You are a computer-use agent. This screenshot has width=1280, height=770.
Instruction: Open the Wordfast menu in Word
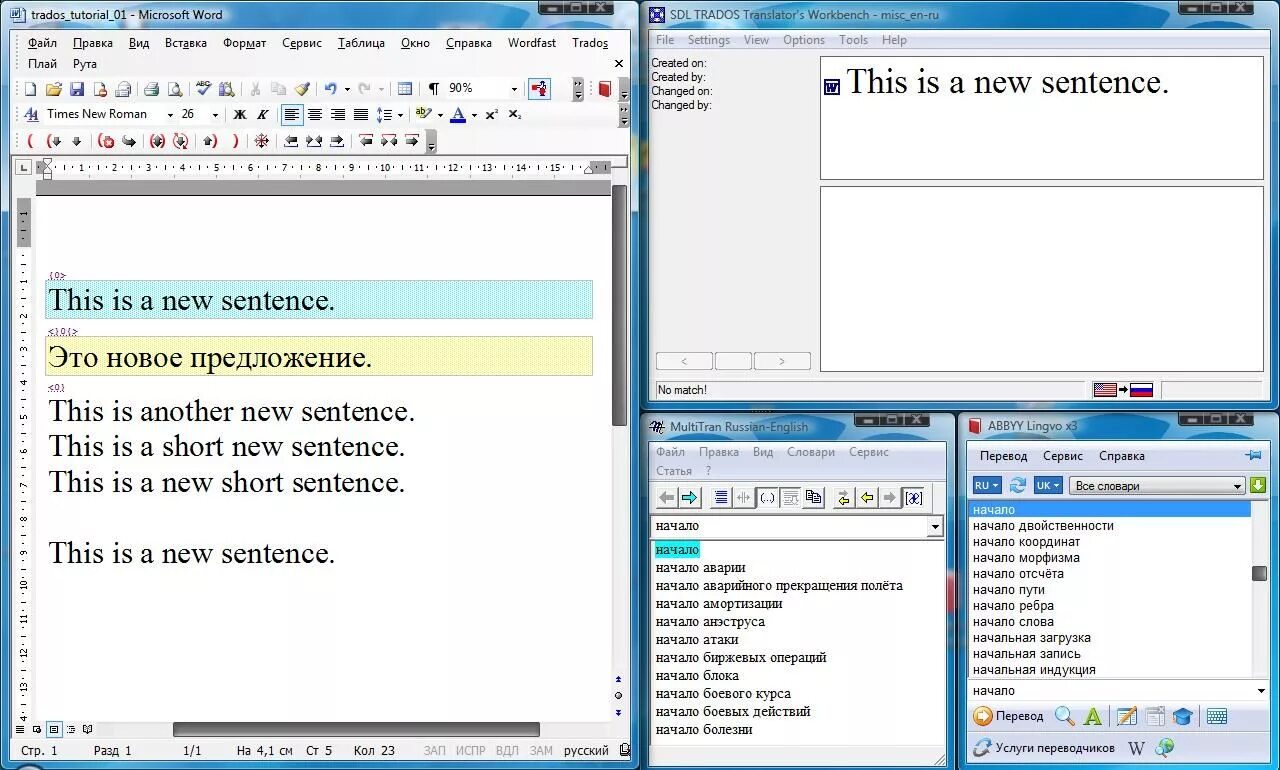[x=532, y=43]
